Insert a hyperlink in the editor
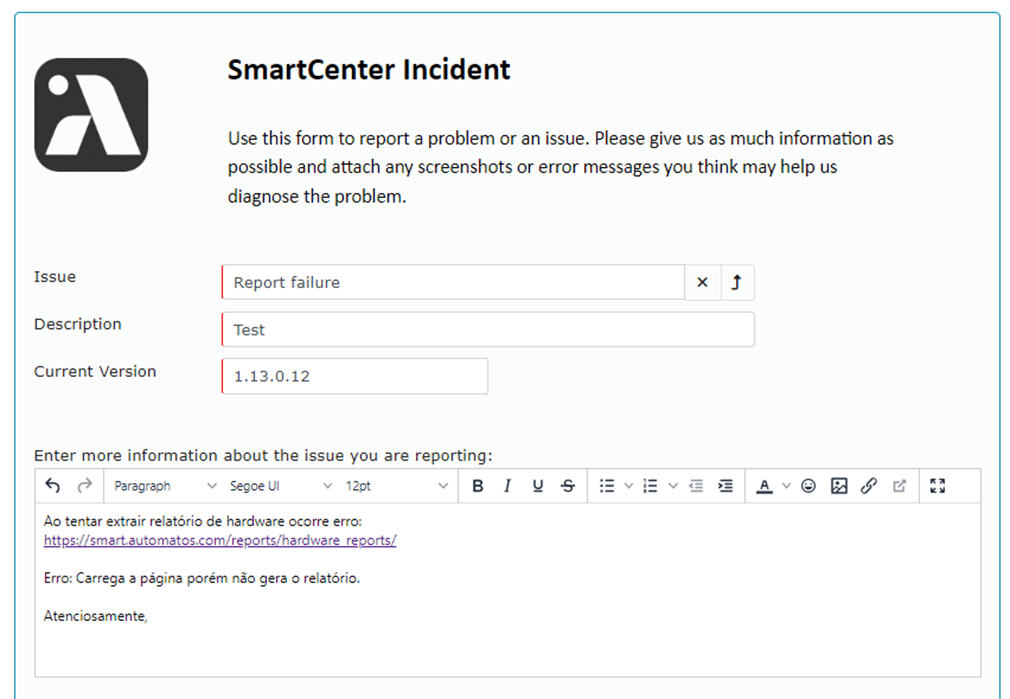1010x699 pixels. tap(869, 486)
